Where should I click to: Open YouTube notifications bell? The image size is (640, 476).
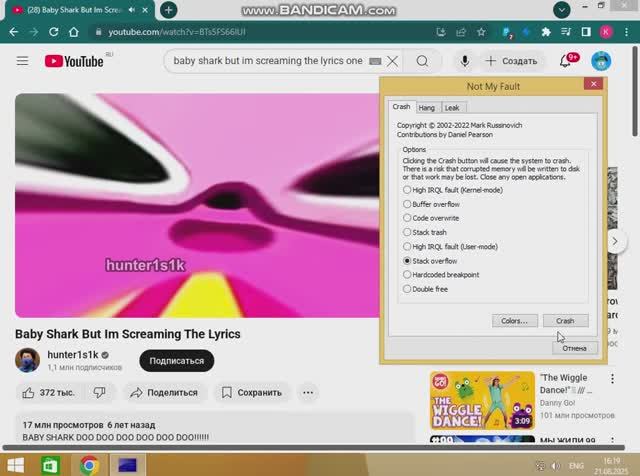[x=566, y=61]
